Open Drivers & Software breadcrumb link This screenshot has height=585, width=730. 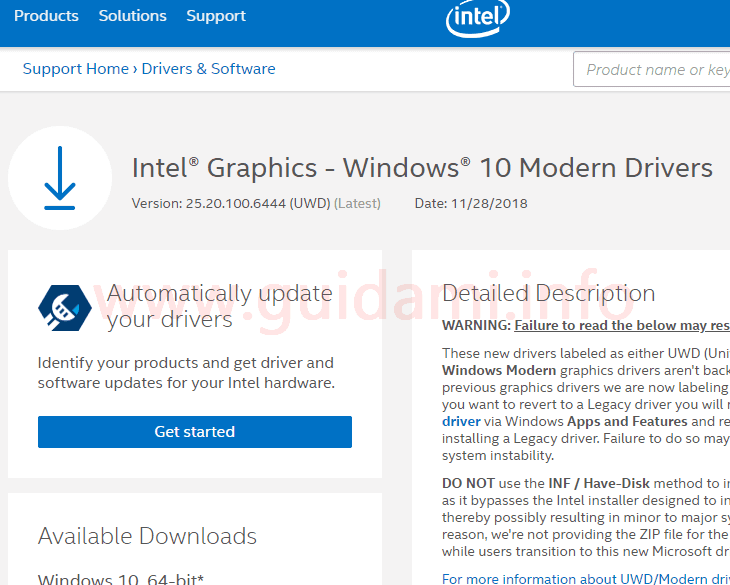[208, 69]
